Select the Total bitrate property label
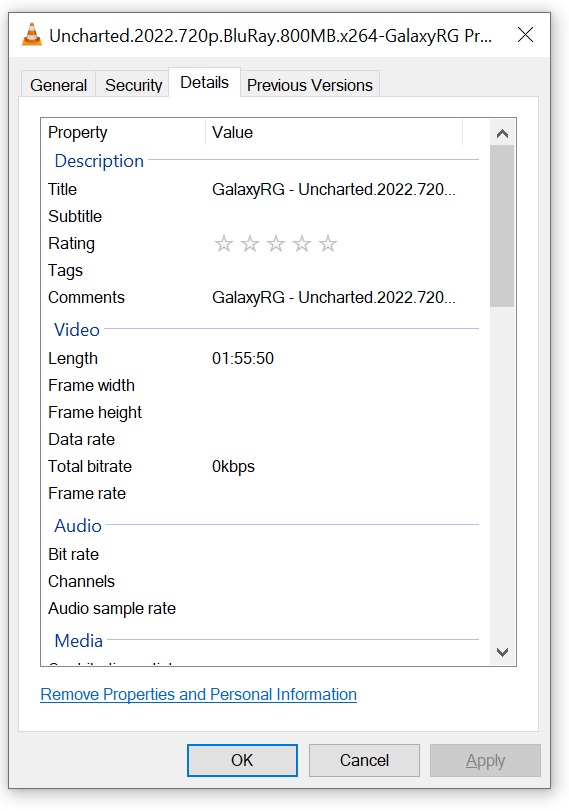This screenshot has height=811, width=569. [90, 466]
